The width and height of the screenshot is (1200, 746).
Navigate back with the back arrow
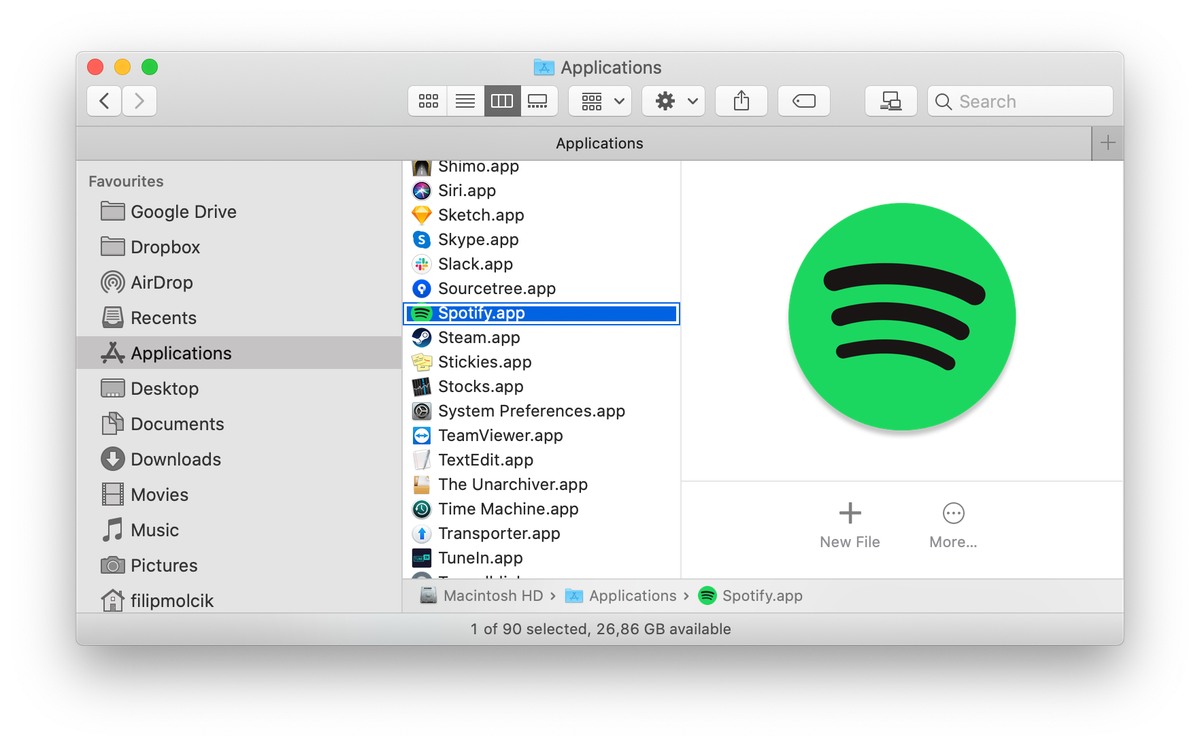[x=104, y=100]
